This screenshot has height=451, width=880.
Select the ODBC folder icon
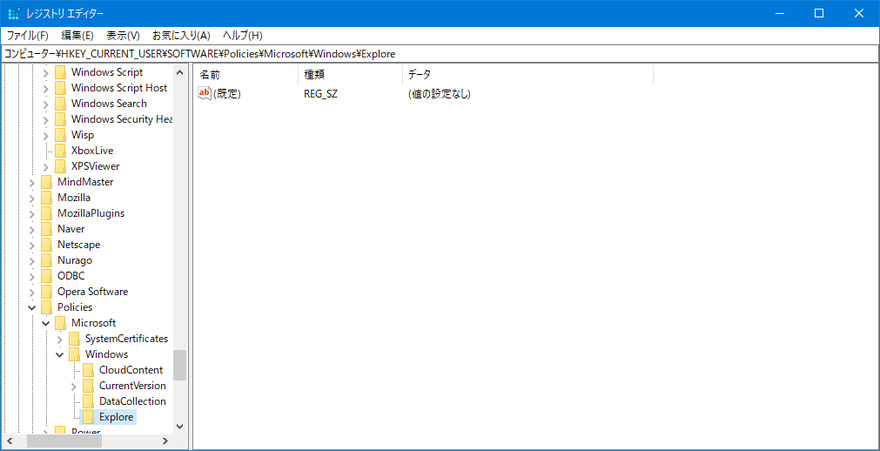coord(47,277)
